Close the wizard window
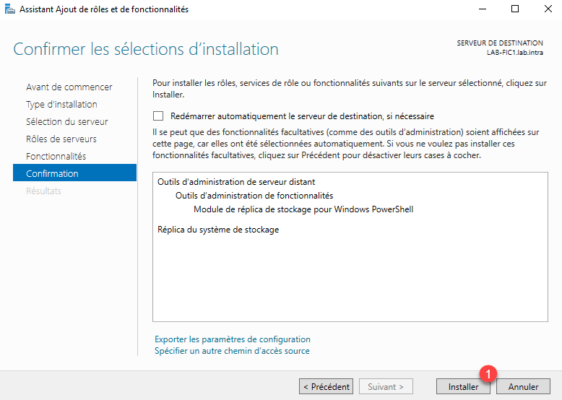This screenshot has width=562, height=400. point(548,9)
